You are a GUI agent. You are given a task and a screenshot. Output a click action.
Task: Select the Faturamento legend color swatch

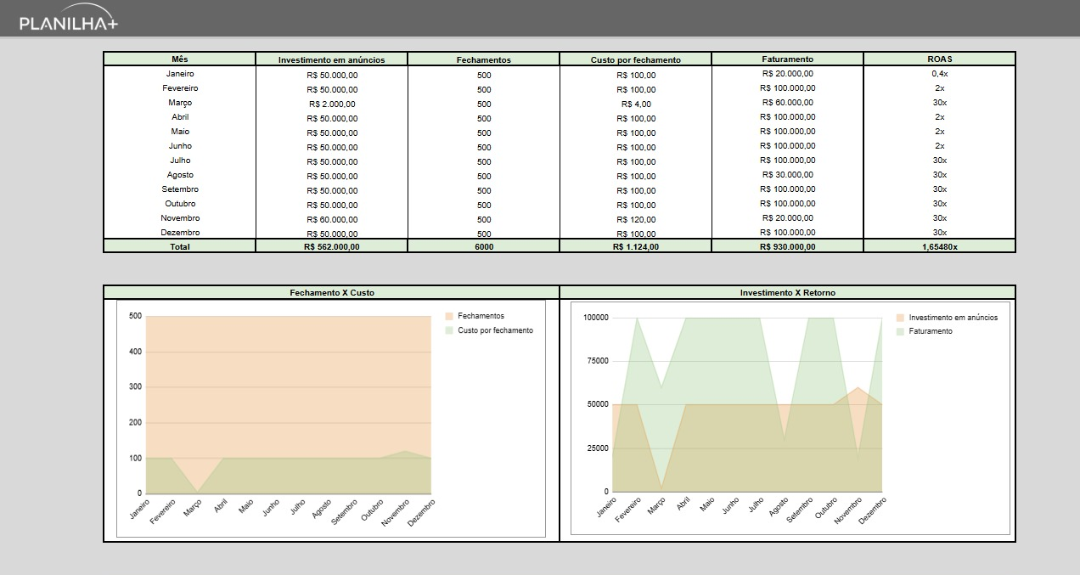pos(900,331)
